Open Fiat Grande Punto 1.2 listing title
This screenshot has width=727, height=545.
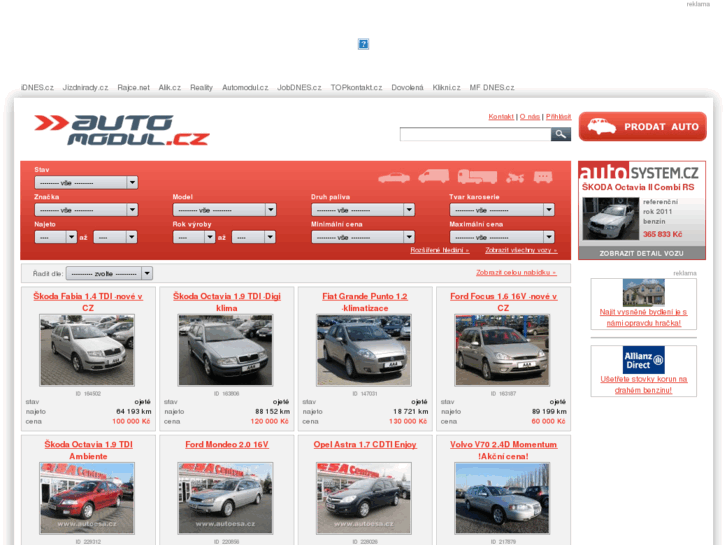tap(365, 302)
